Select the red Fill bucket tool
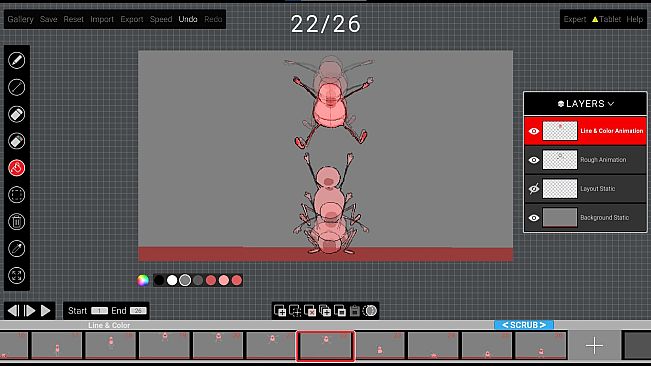 [17, 168]
